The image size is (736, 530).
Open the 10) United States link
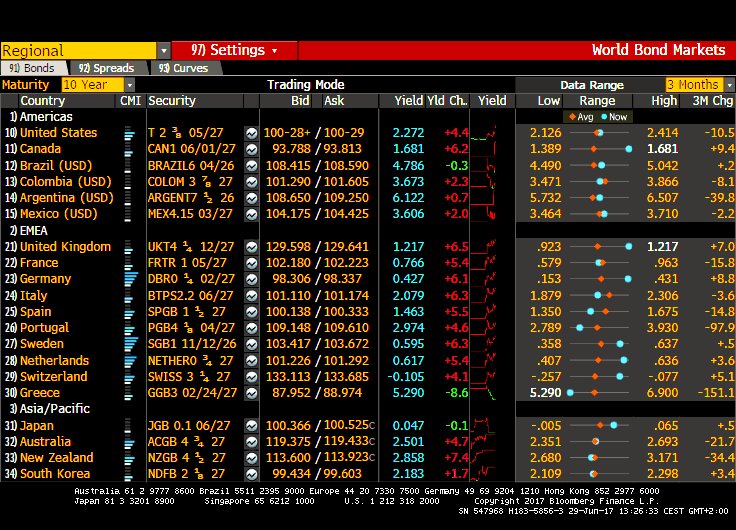(51, 133)
